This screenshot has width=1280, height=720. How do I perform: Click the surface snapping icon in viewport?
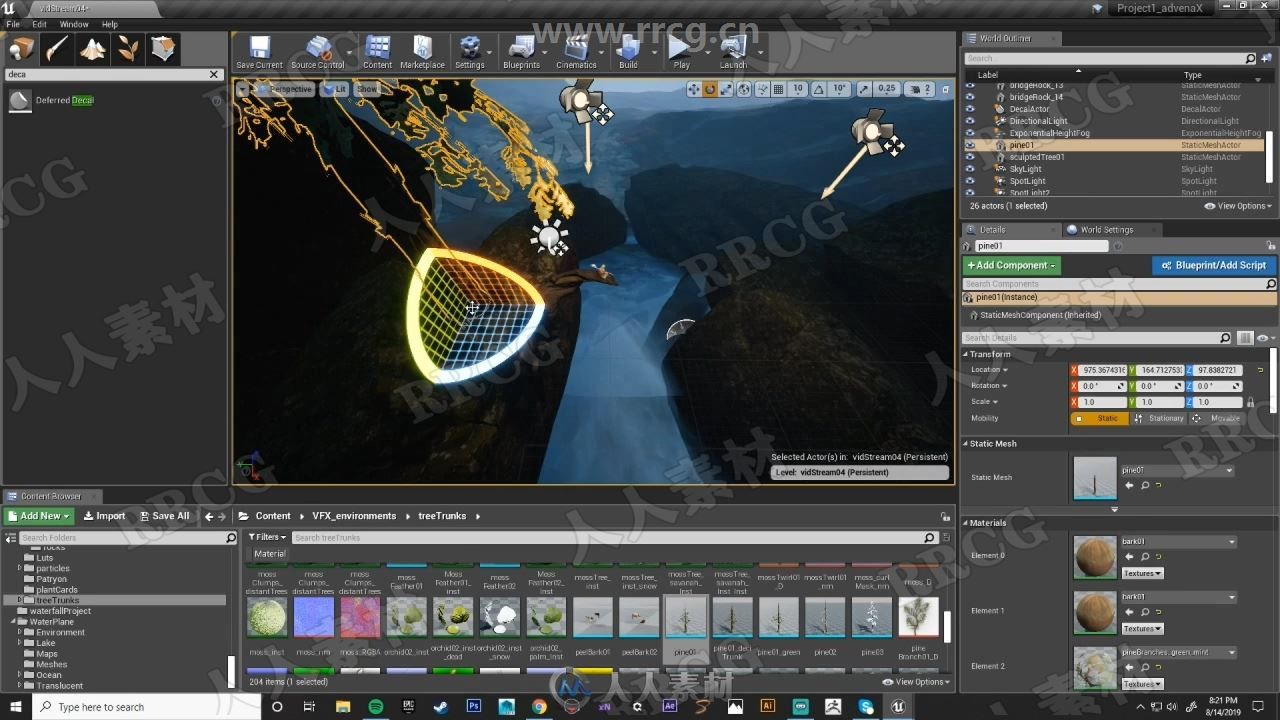(762, 89)
